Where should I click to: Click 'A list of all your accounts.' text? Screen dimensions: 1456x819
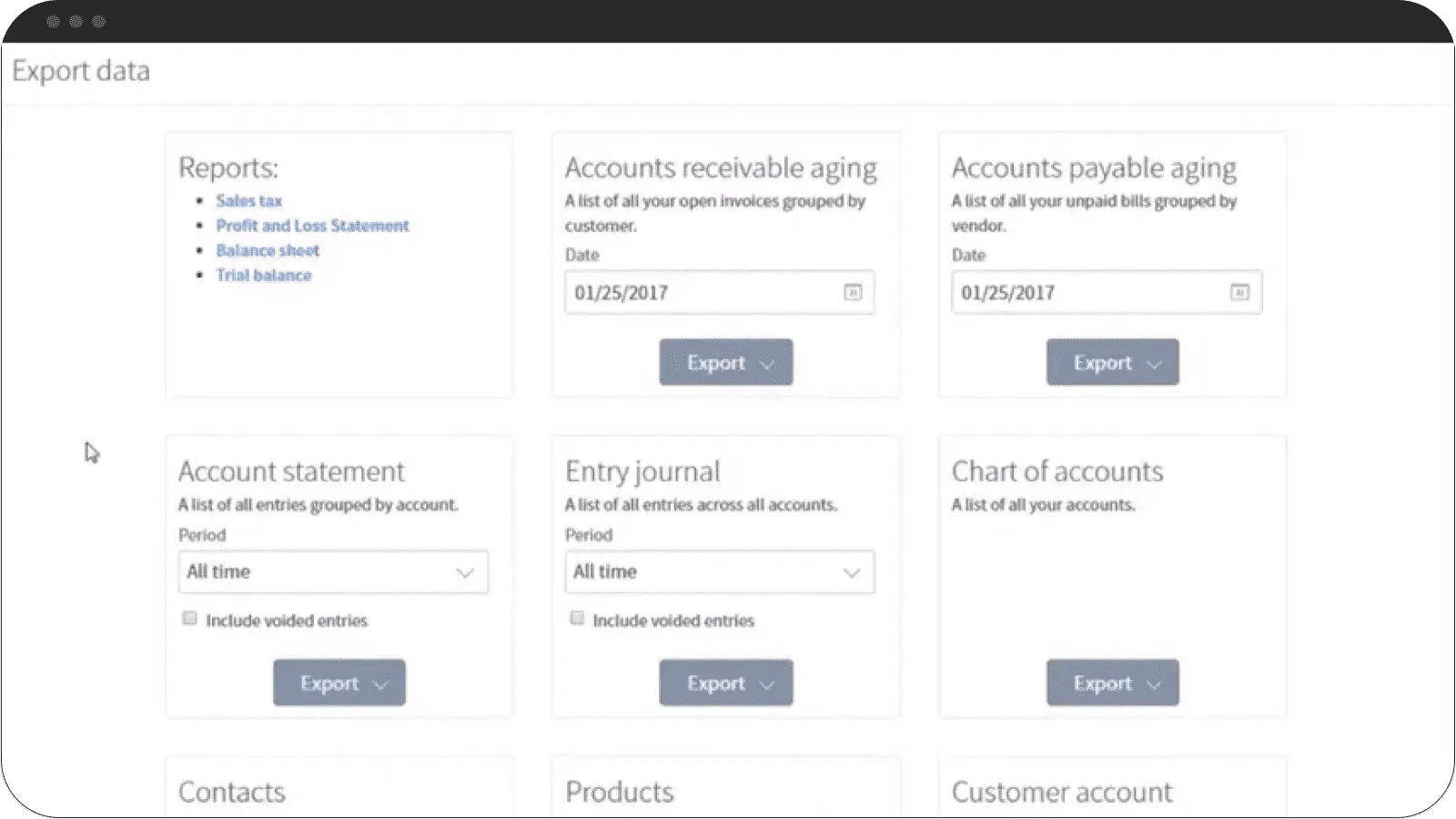click(1044, 505)
